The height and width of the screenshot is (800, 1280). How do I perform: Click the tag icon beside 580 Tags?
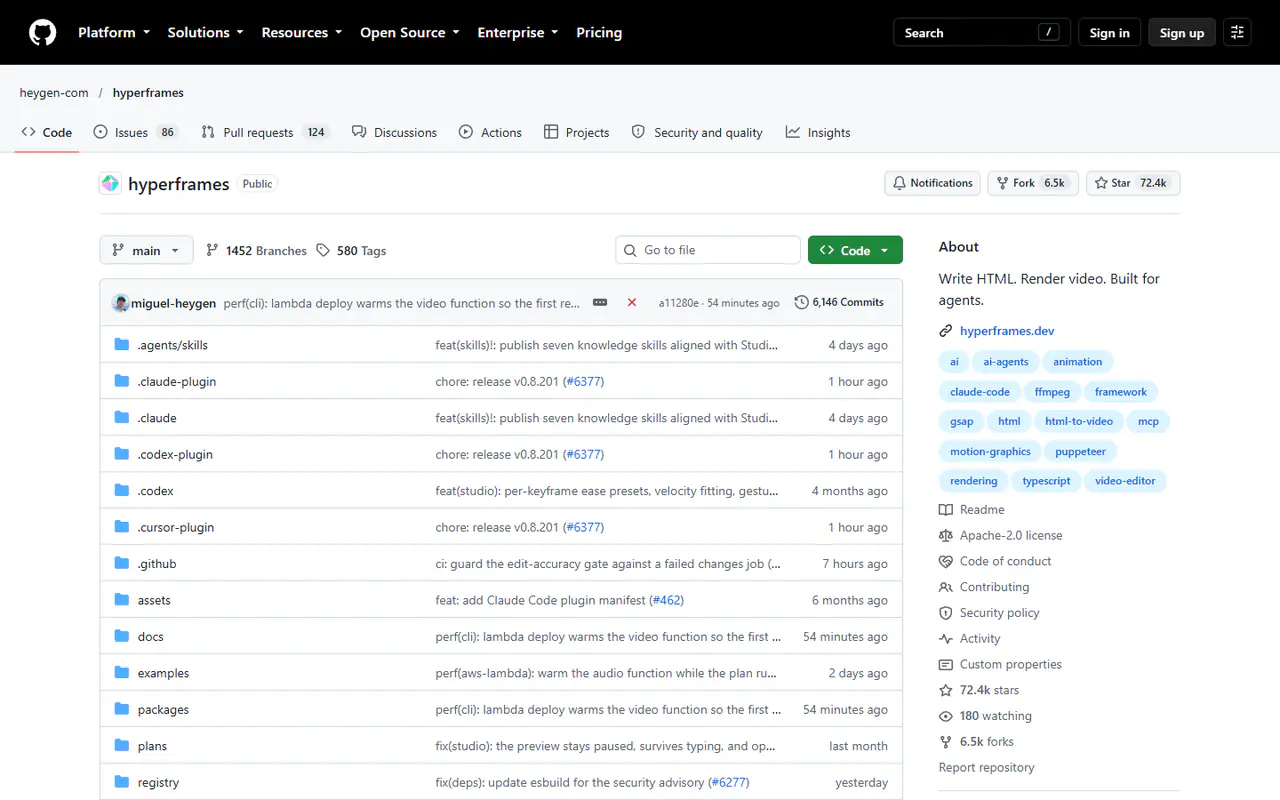coord(323,250)
